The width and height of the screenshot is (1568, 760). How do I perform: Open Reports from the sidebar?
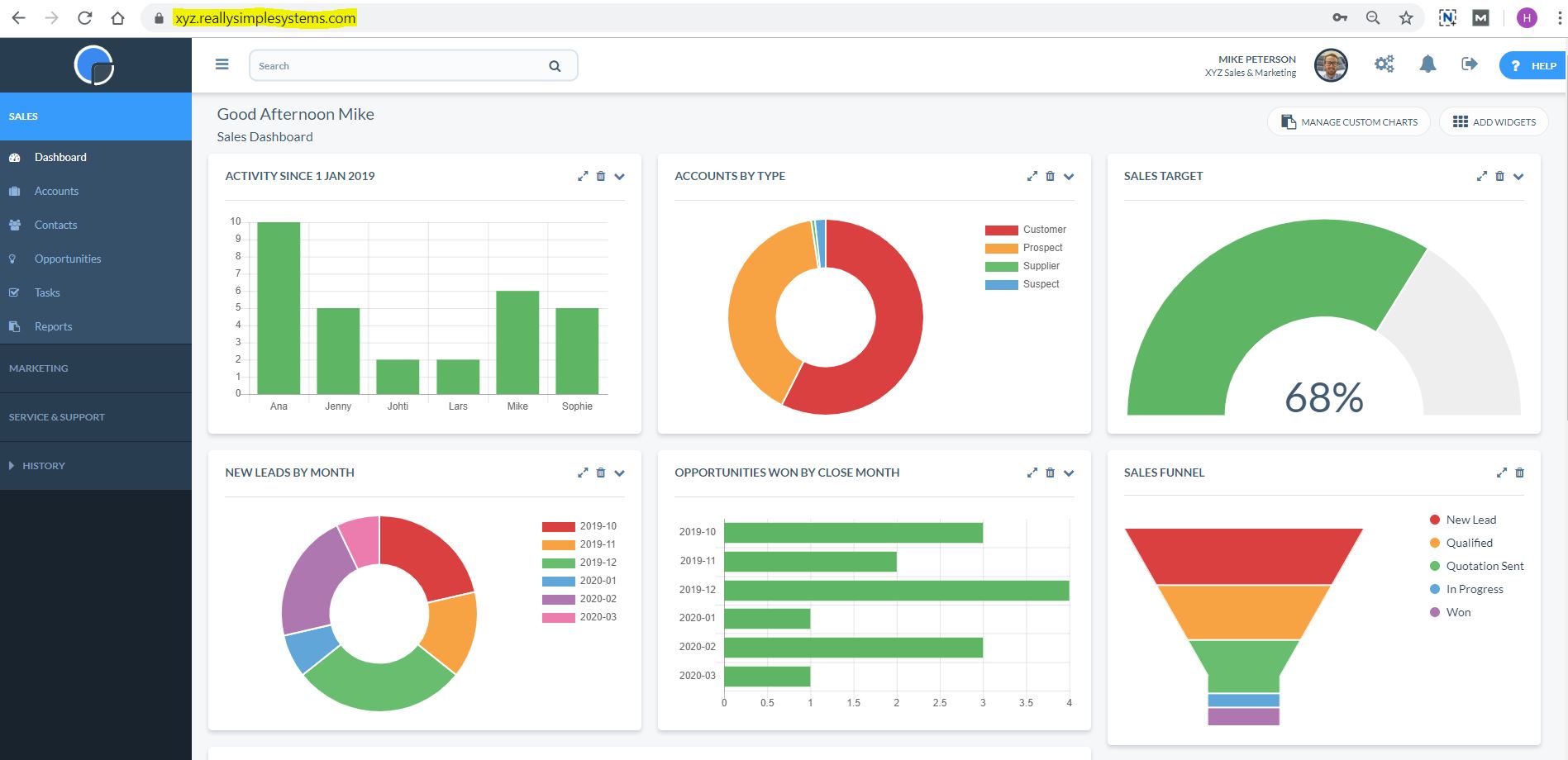pos(52,325)
